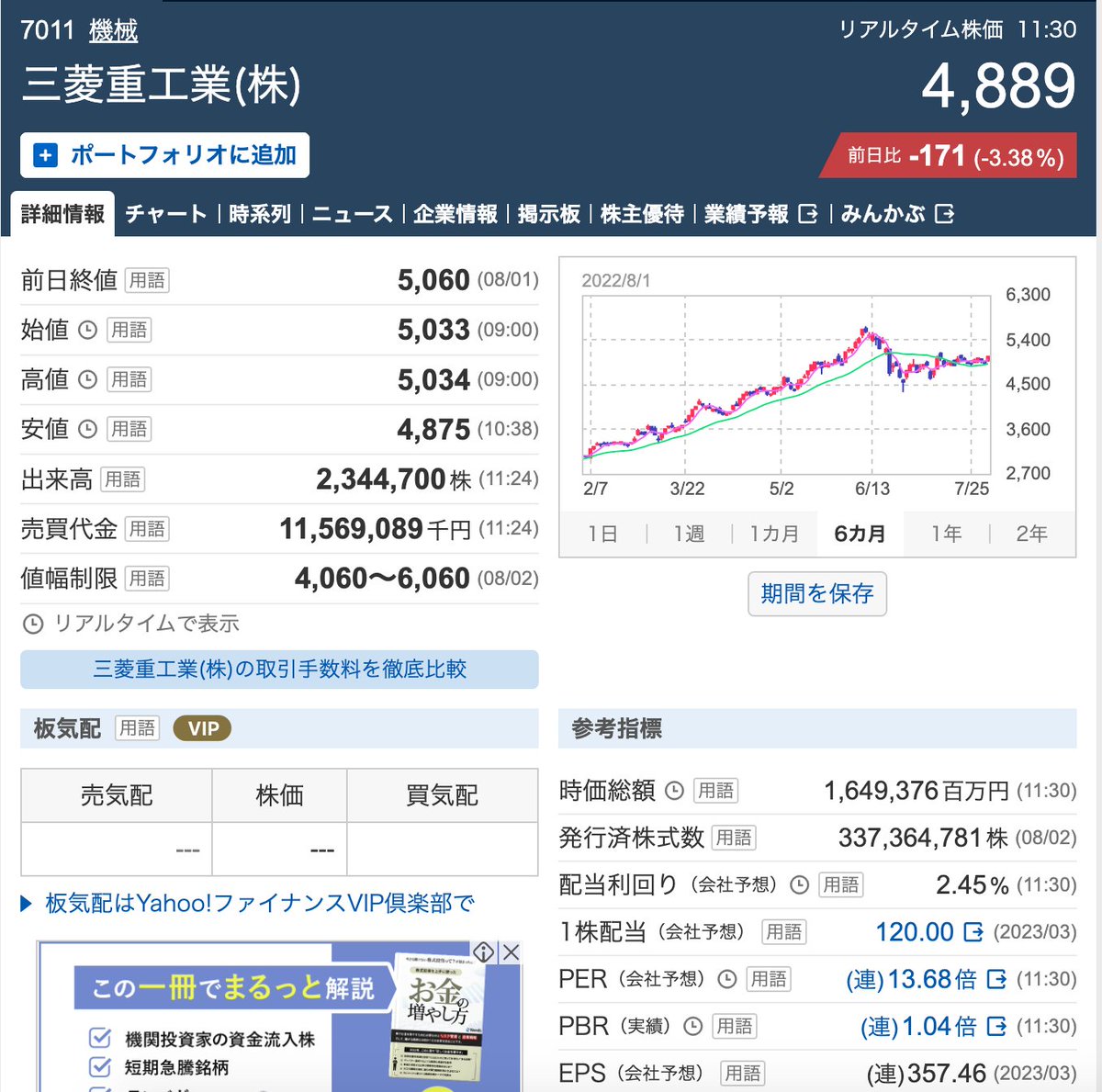Click the 機関投資家の資金流入株 ad checkbox

click(100, 1039)
